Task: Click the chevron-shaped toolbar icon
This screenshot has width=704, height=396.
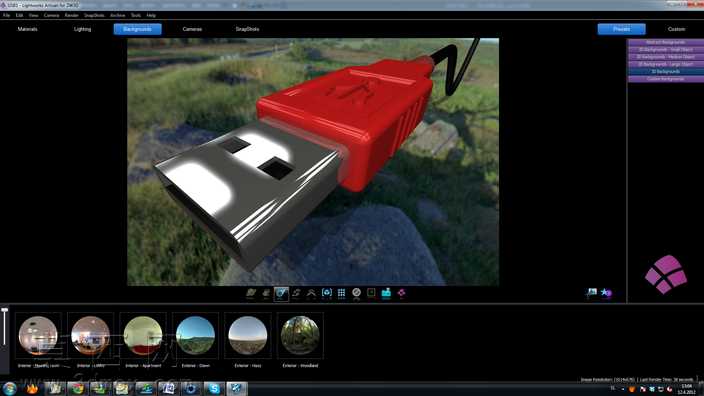Action: pos(311,293)
